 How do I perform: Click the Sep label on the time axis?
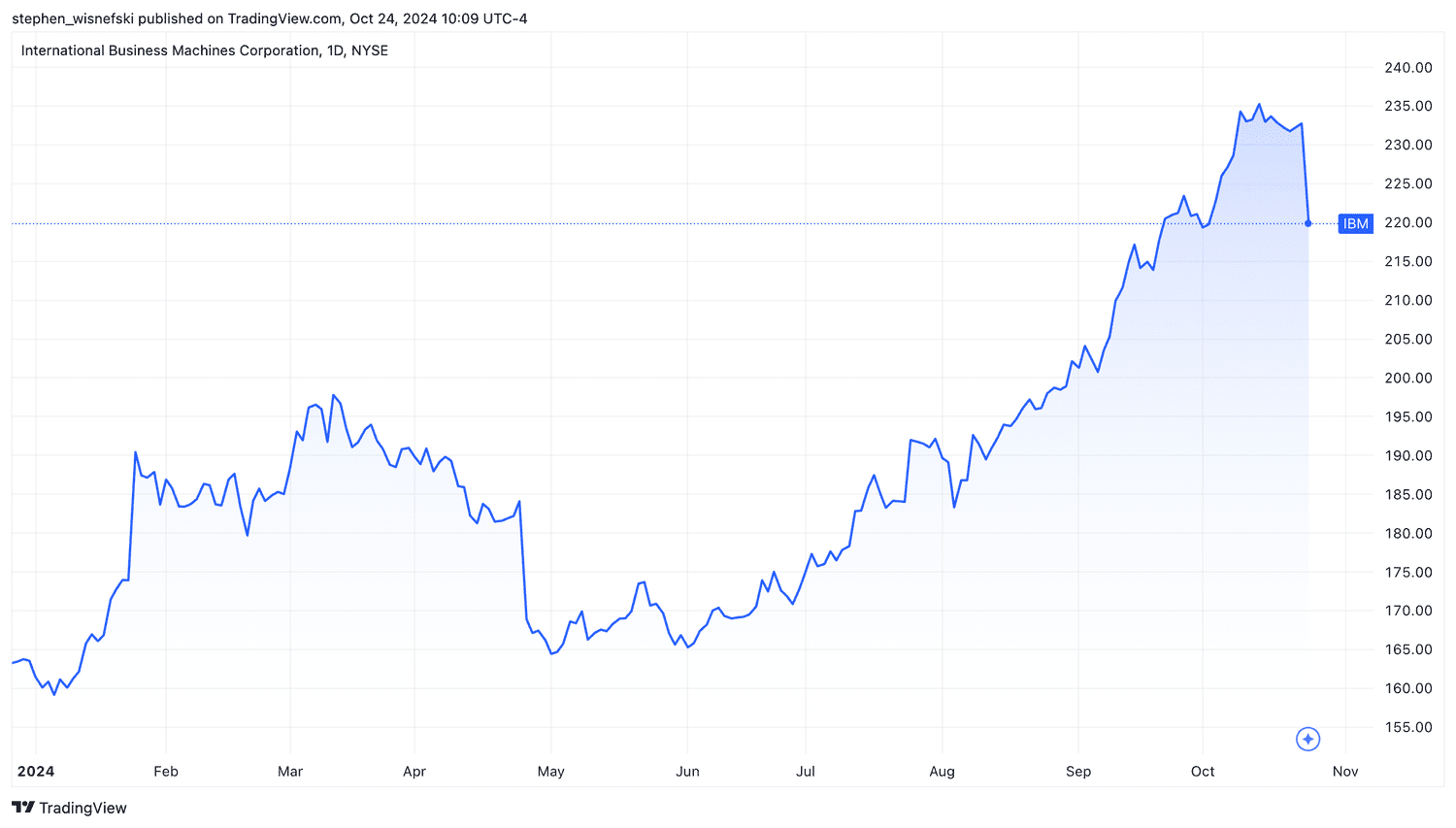(1078, 772)
